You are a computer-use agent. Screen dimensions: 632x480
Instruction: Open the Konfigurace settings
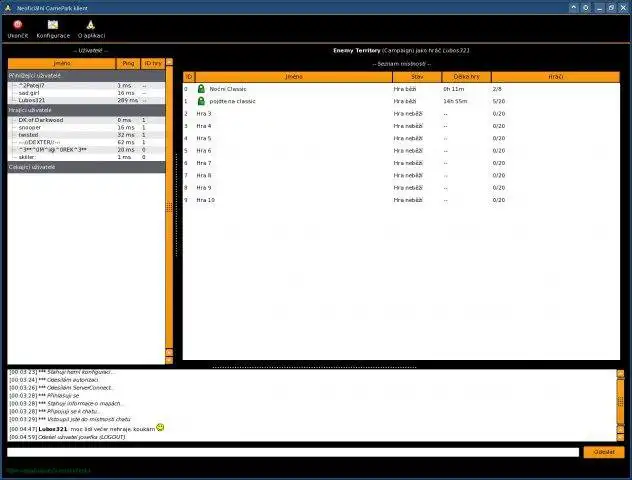(53, 29)
